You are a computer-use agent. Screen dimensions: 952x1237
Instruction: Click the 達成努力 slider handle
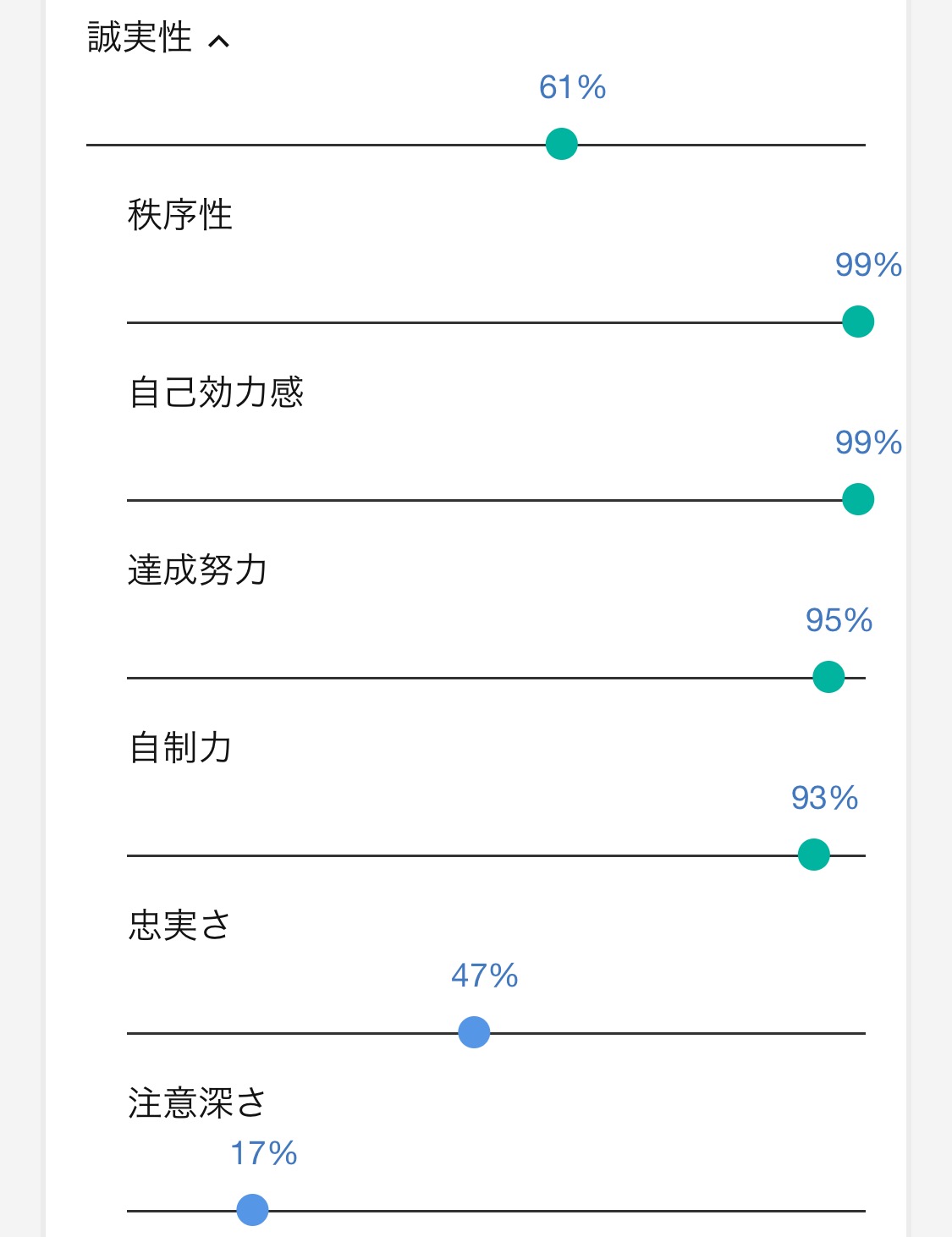(x=828, y=677)
